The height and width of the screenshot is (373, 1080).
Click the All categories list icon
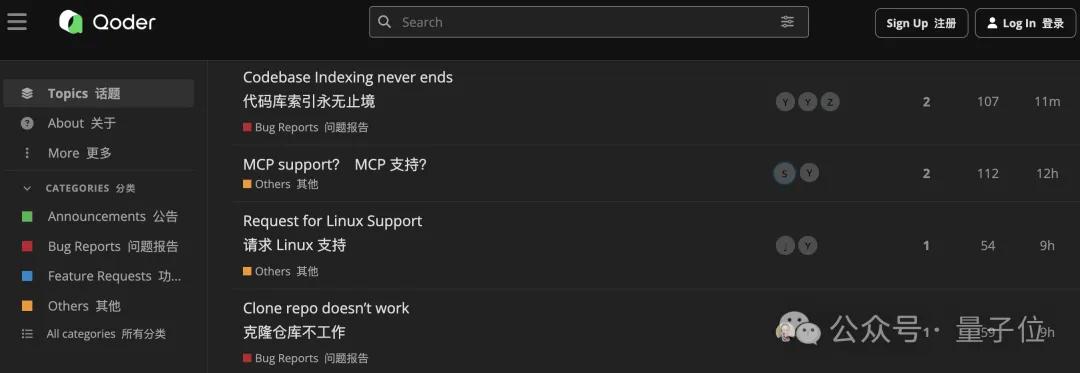pyautogui.click(x=27, y=334)
